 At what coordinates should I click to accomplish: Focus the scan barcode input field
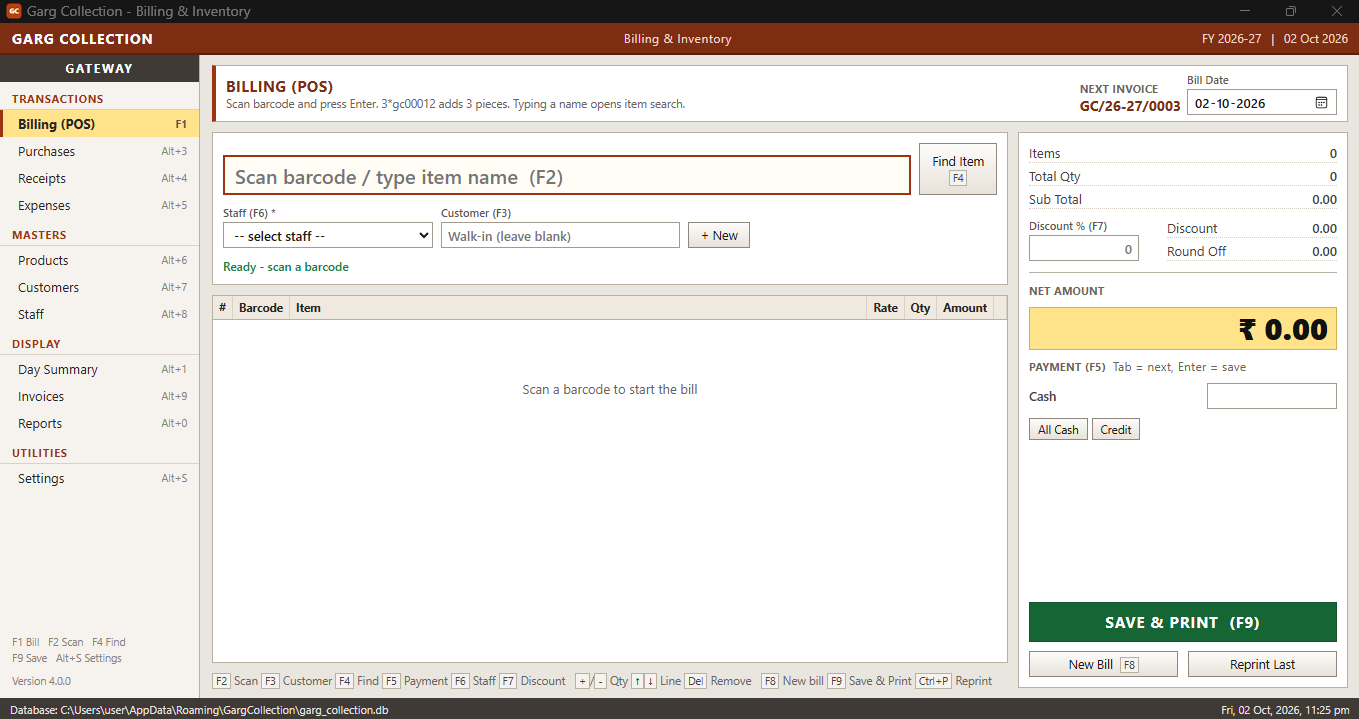(567, 175)
